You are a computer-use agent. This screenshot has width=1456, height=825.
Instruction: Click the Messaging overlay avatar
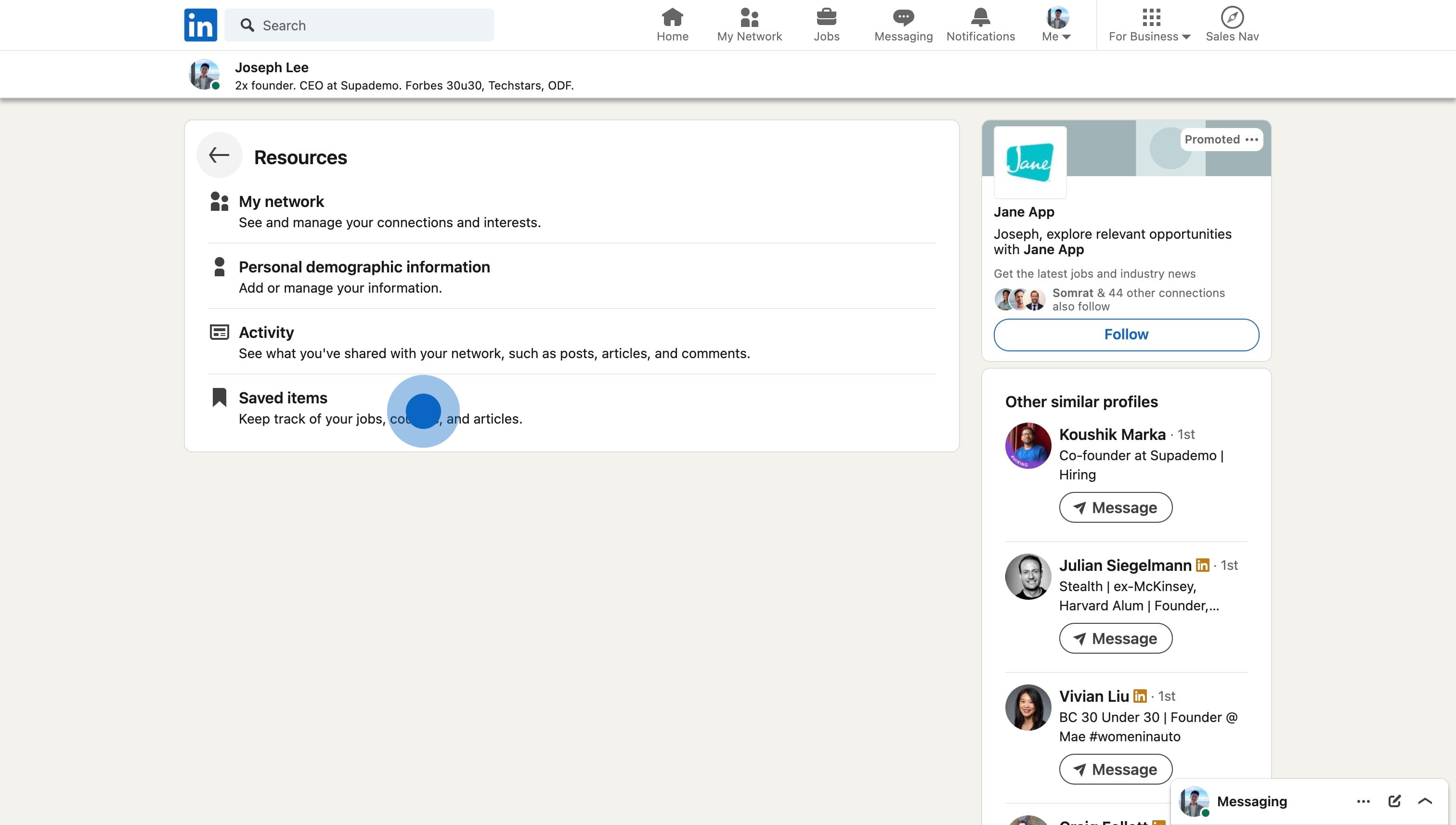tap(1194, 801)
